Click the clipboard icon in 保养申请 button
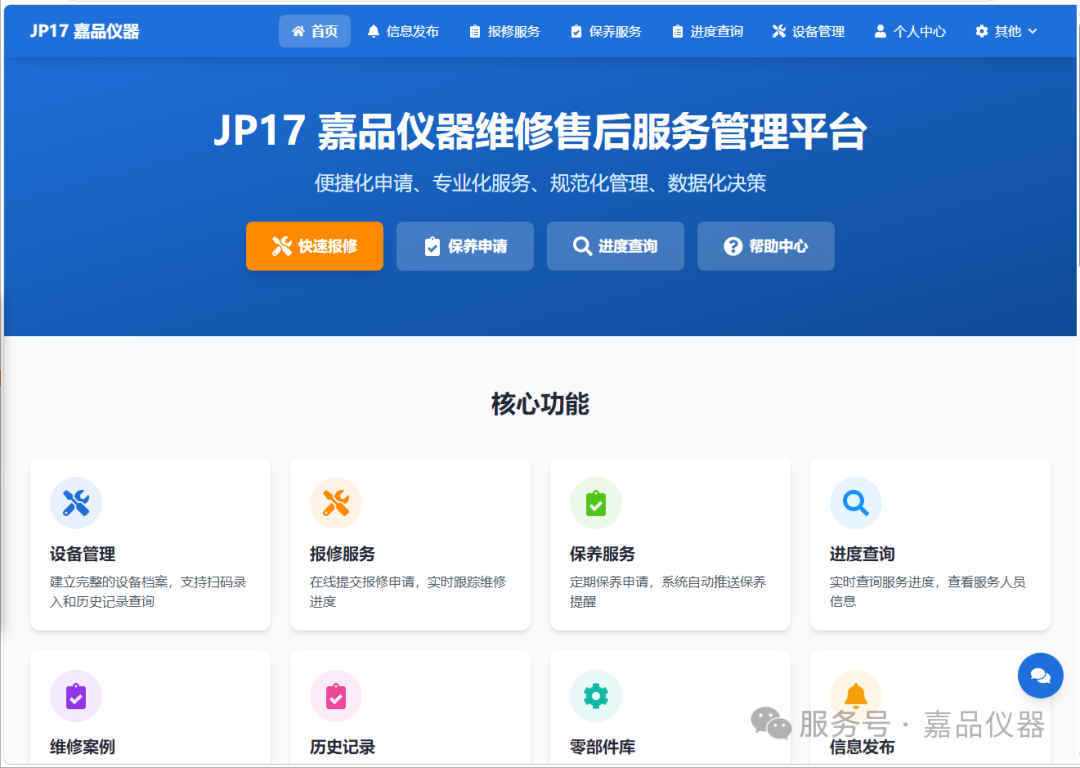 (x=432, y=246)
